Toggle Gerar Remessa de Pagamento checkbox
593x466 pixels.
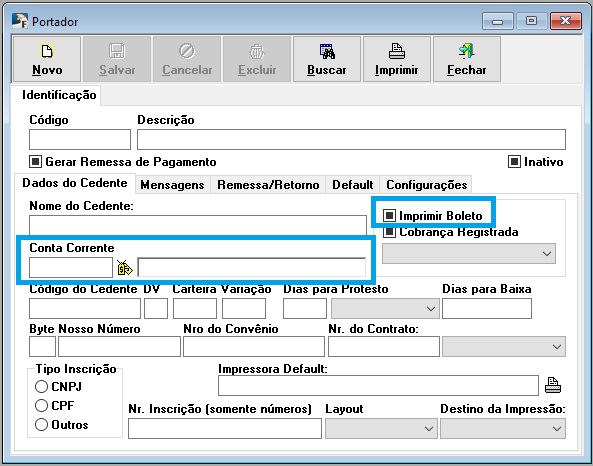pyautogui.click(x=35, y=162)
